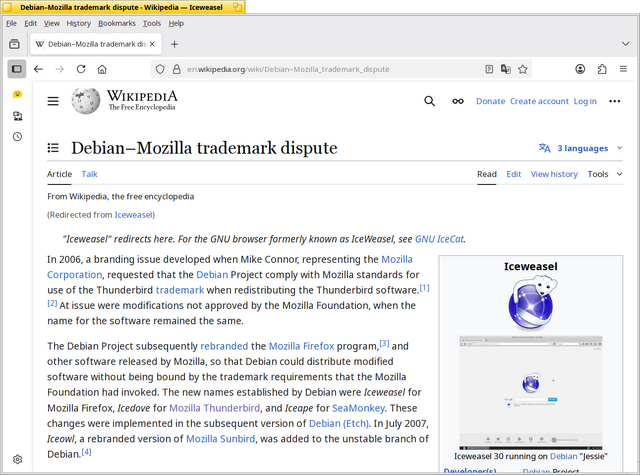Open the View history tab
The height and width of the screenshot is (475, 640).
click(x=554, y=174)
